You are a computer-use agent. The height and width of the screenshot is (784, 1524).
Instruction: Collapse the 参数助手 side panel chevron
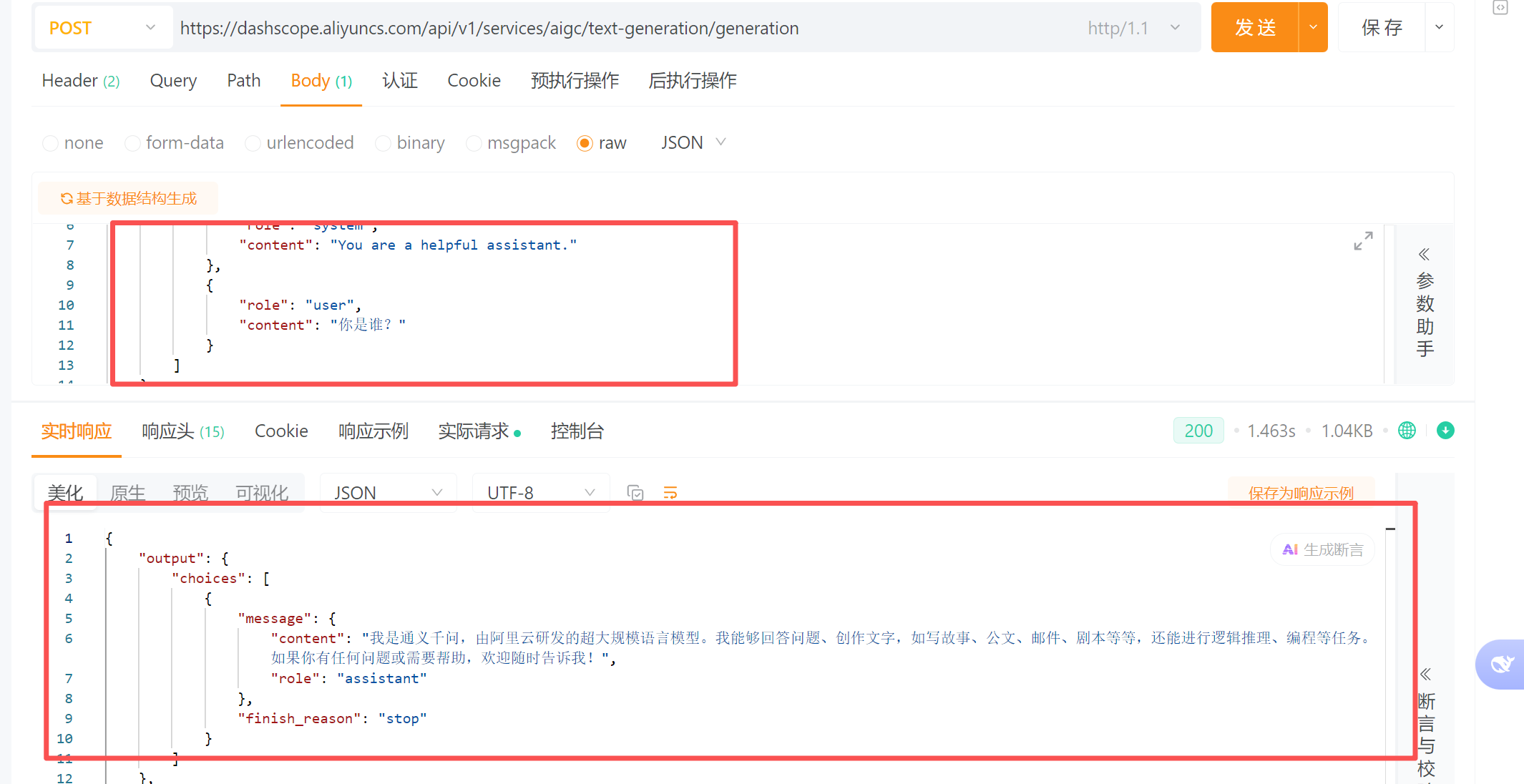[1424, 255]
